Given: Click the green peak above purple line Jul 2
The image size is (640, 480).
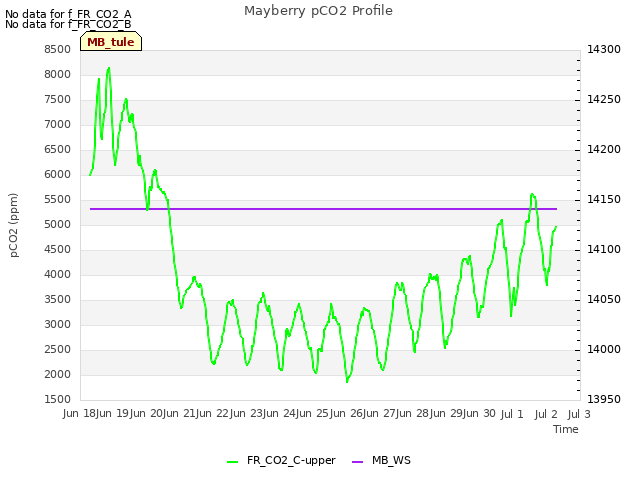Looking at the screenshot, I should click(532, 195).
